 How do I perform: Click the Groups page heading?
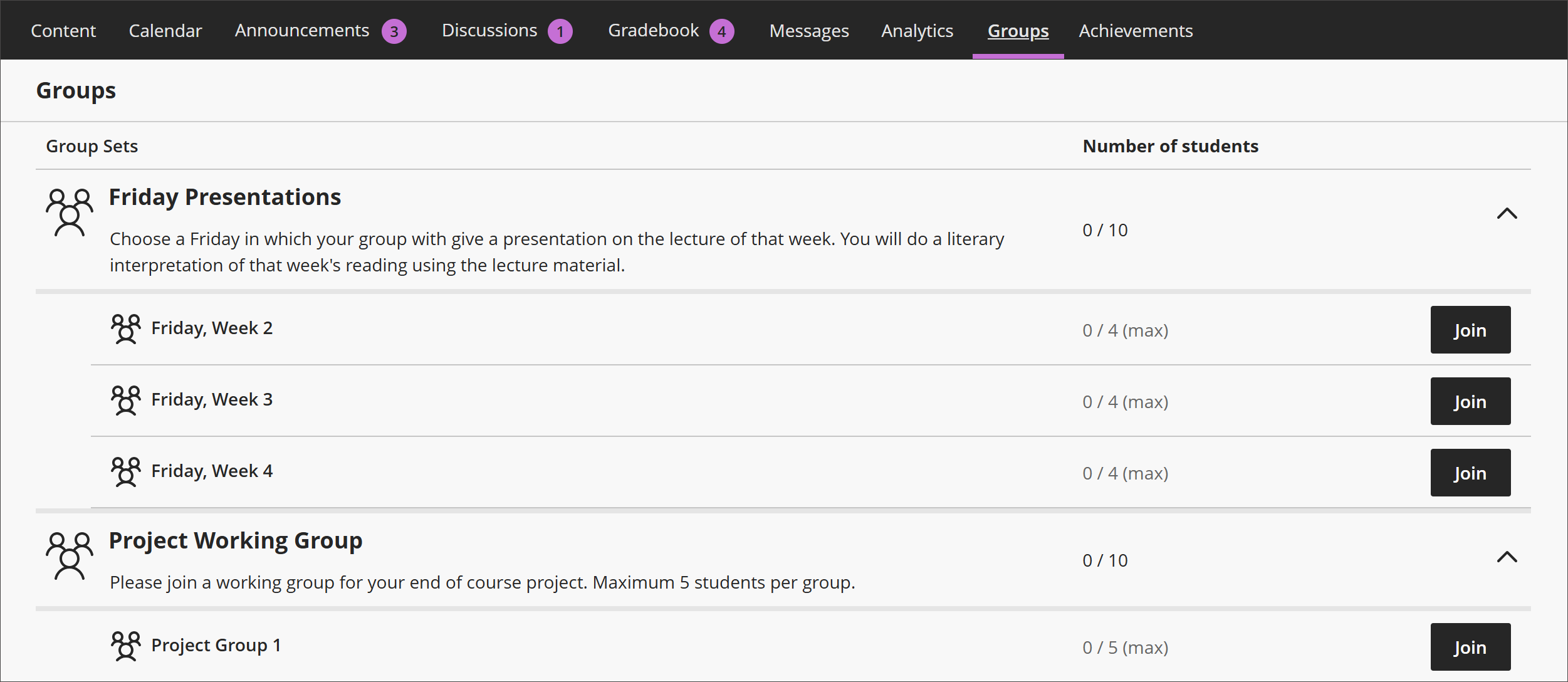(x=75, y=90)
